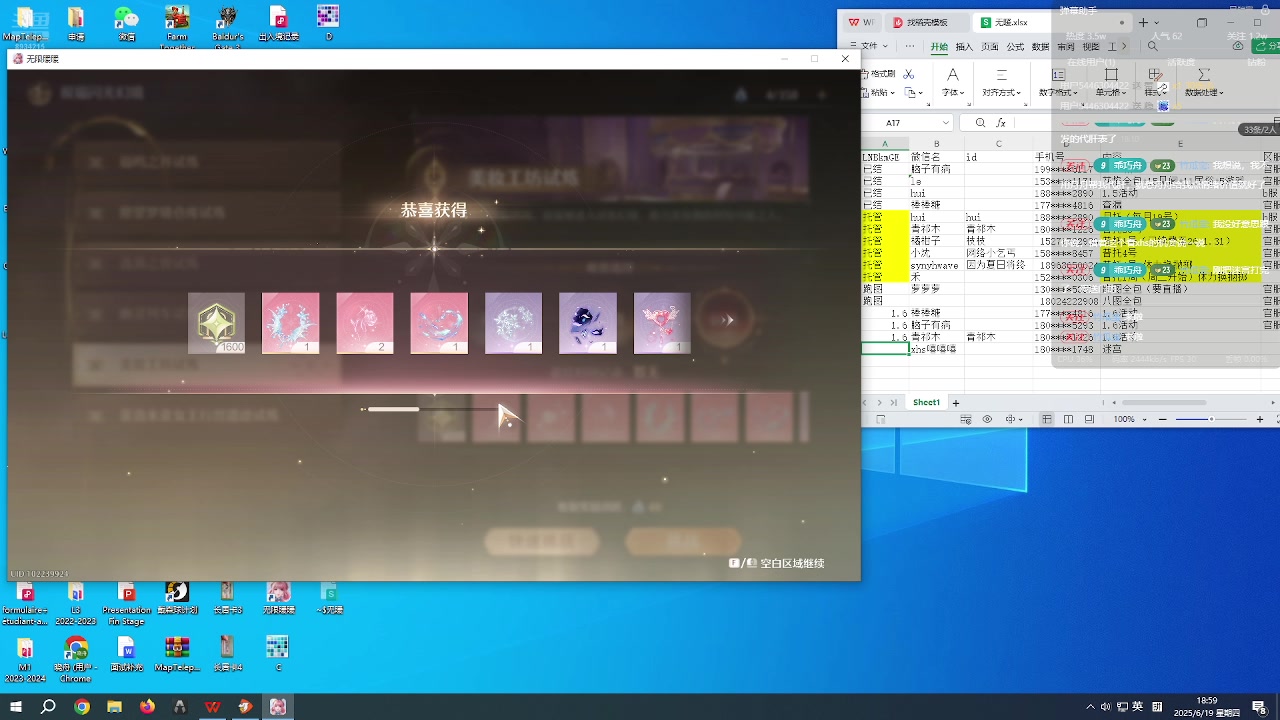Open the Farm Together desktop shortcut

click(177, 24)
